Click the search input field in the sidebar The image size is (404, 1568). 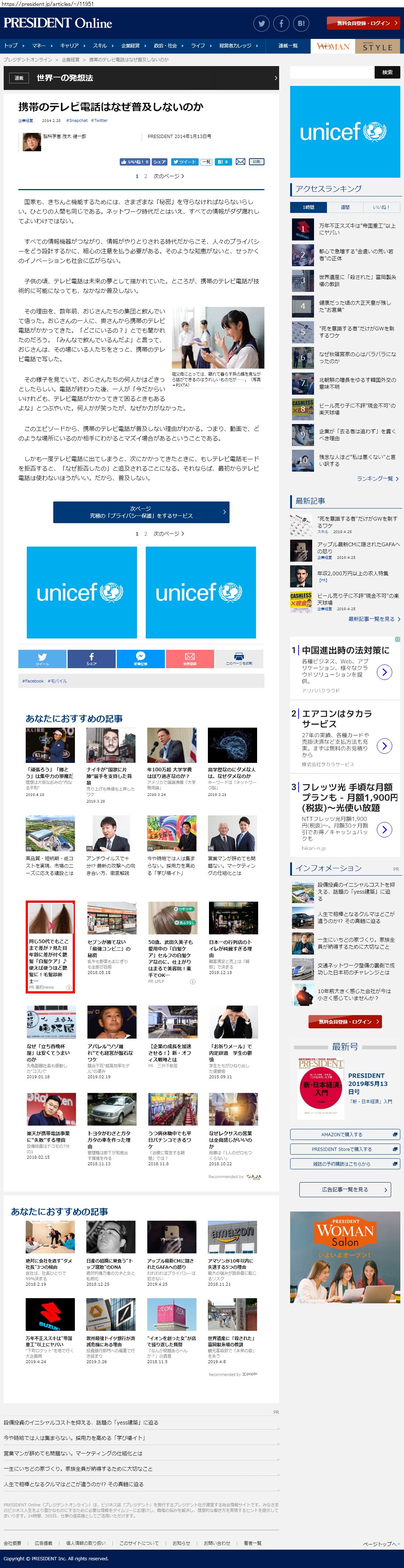click(332, 72)
